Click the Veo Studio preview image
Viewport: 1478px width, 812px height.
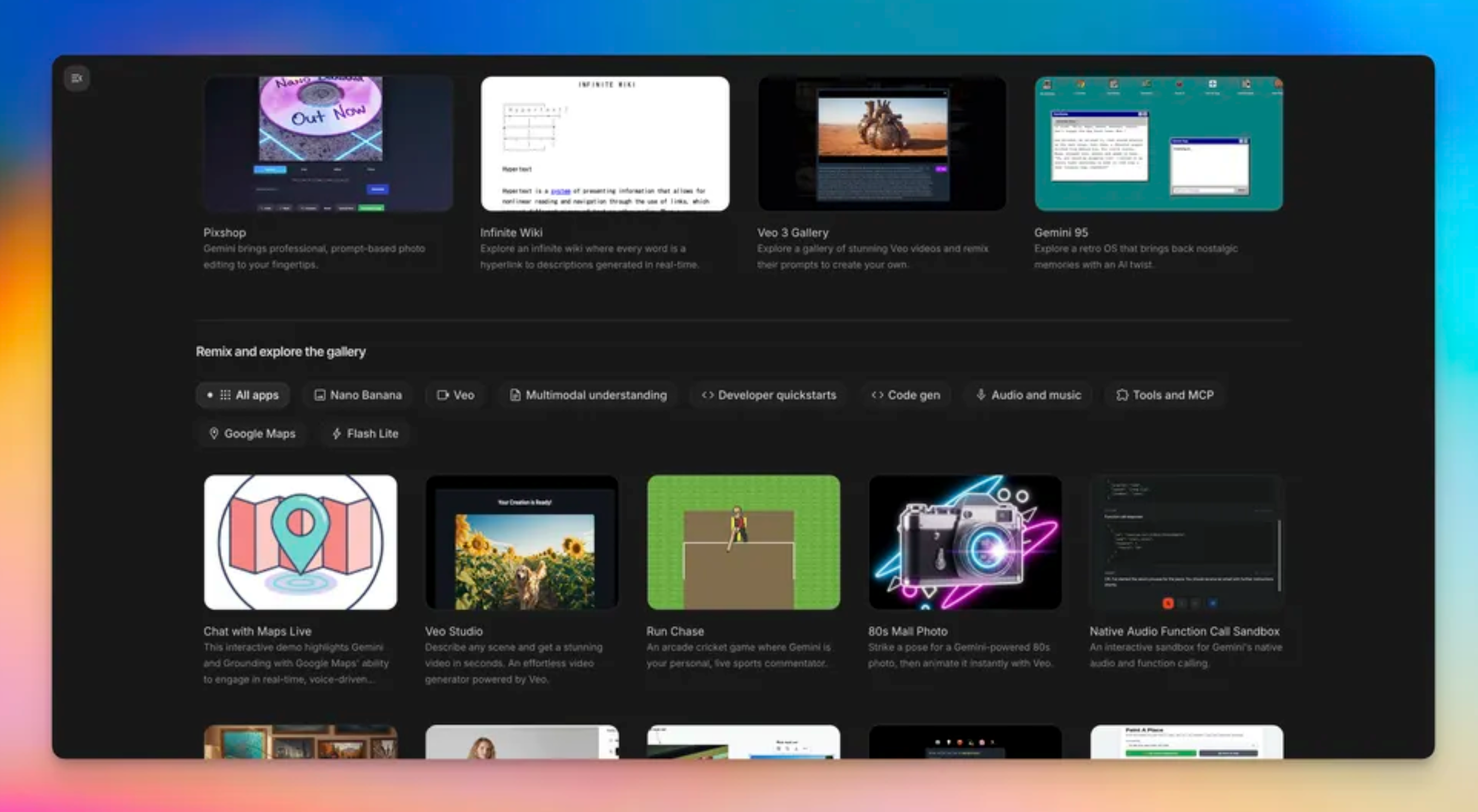pyautogui.click(x=521, y=543)
